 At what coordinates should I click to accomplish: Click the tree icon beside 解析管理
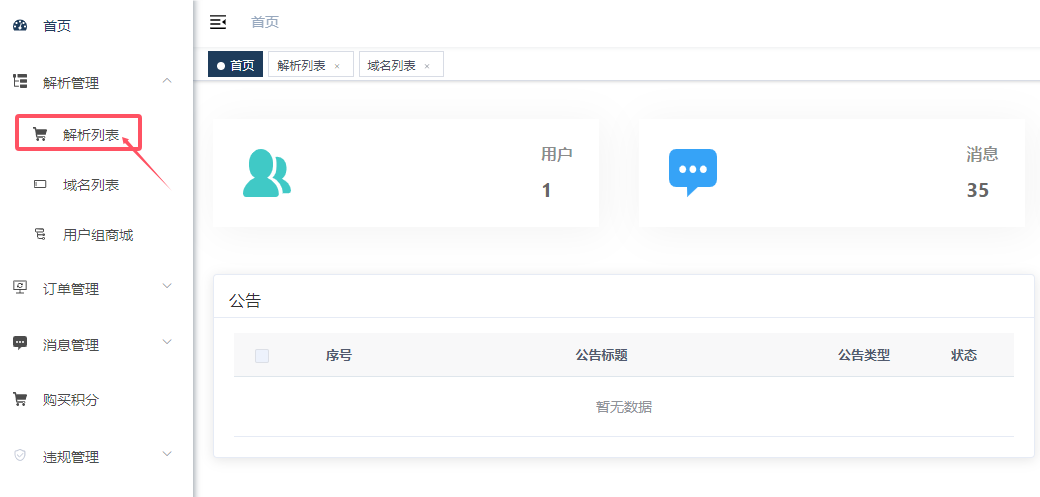[x=20, y=82]
